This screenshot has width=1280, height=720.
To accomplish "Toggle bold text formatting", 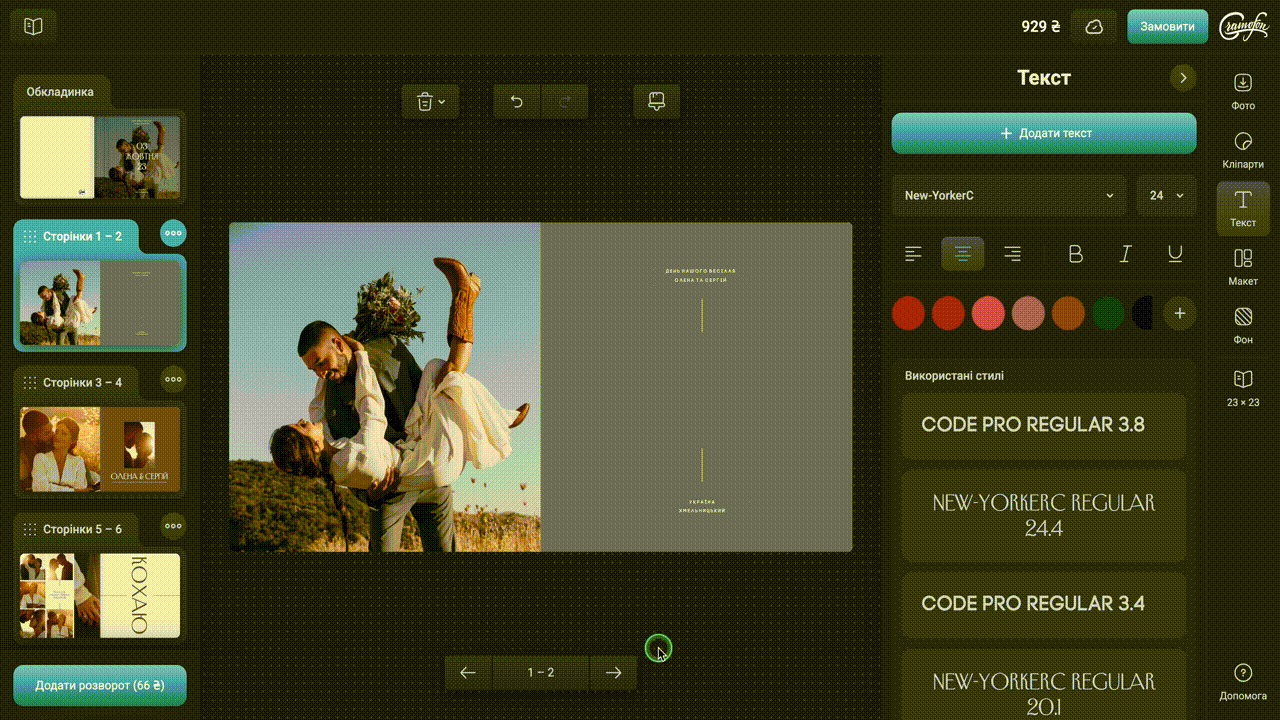I will pos(1075,254).
